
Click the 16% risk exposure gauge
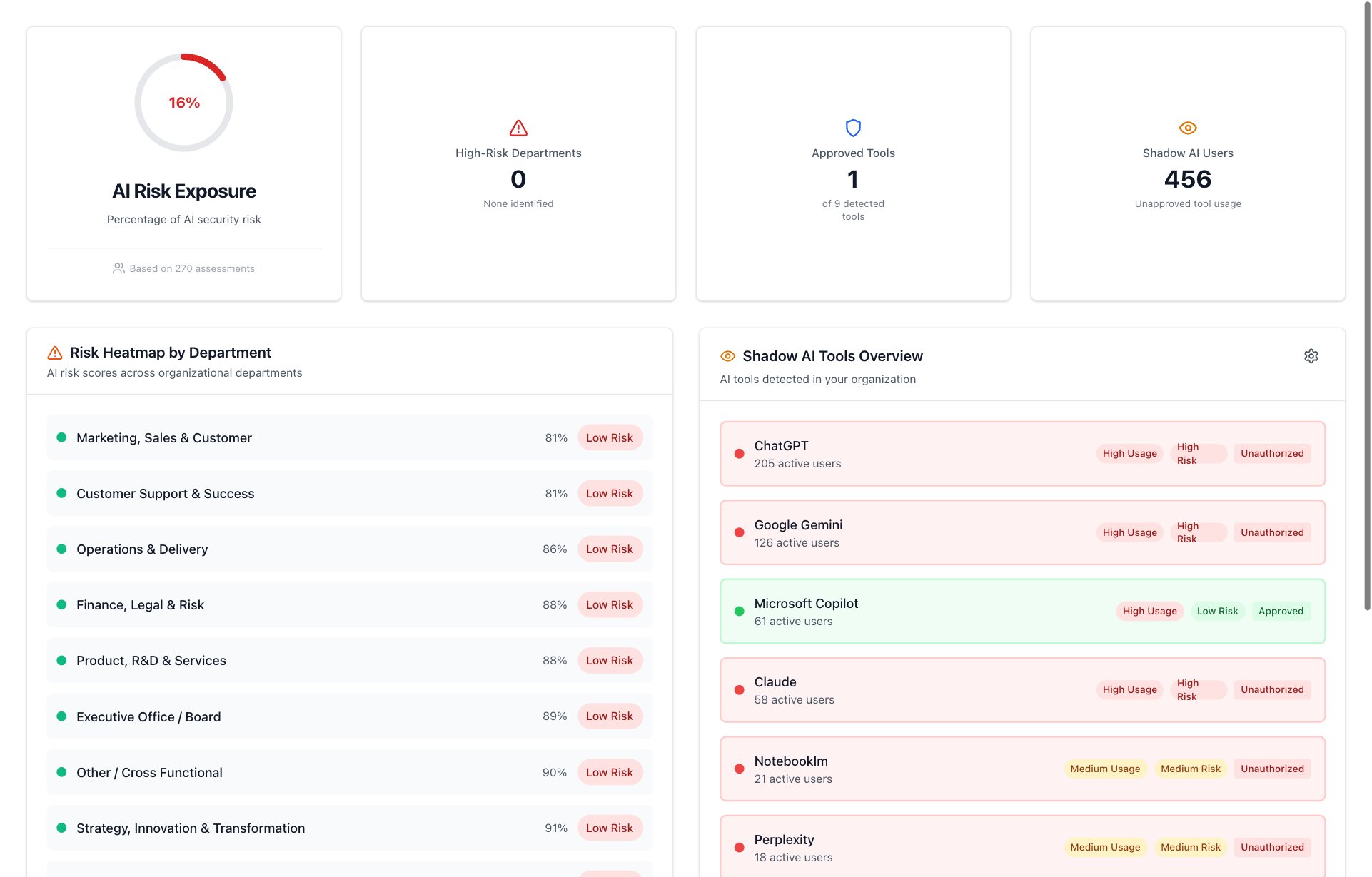(x=183, y=102)
